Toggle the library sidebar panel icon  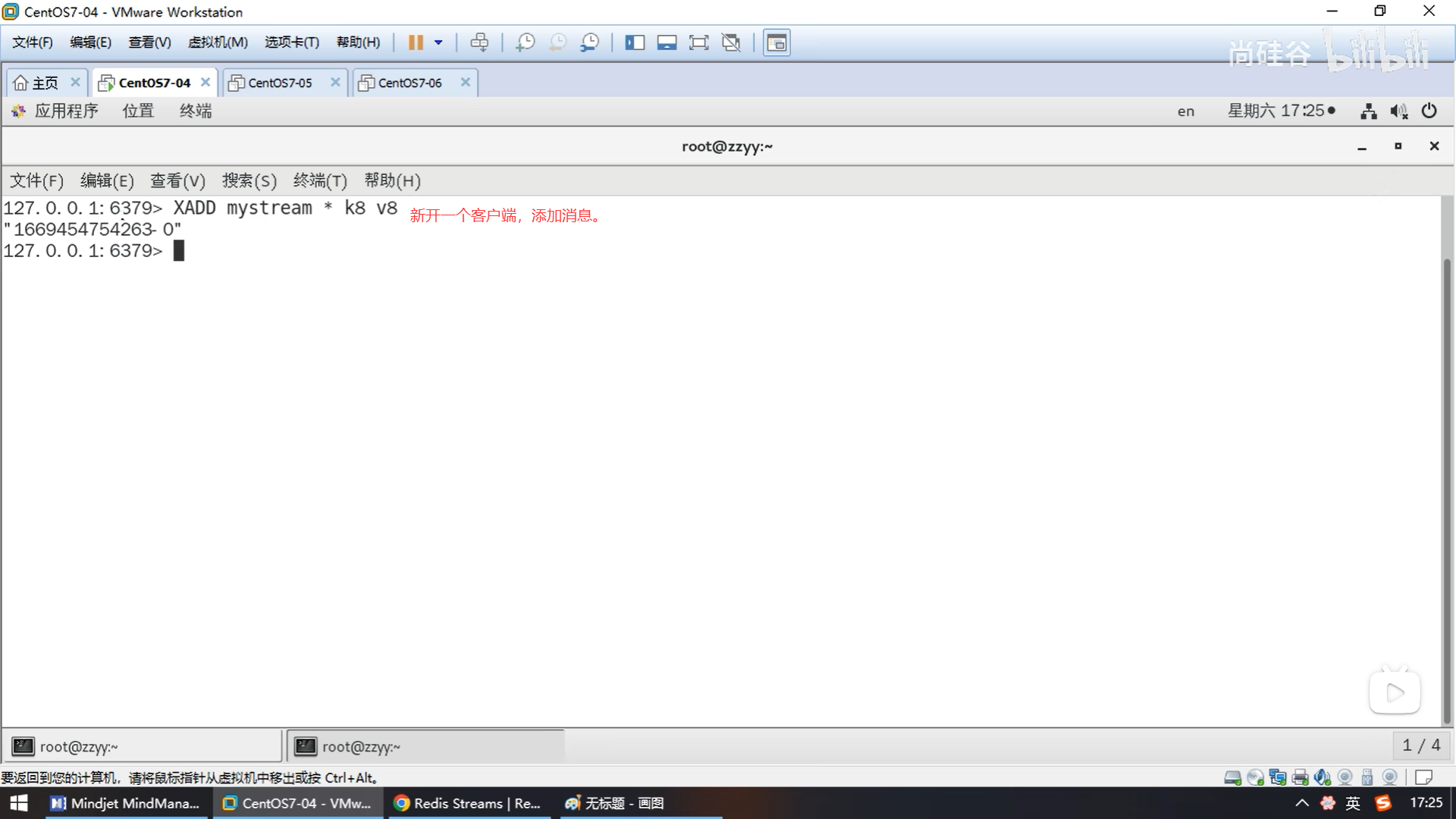click(635, 42)
